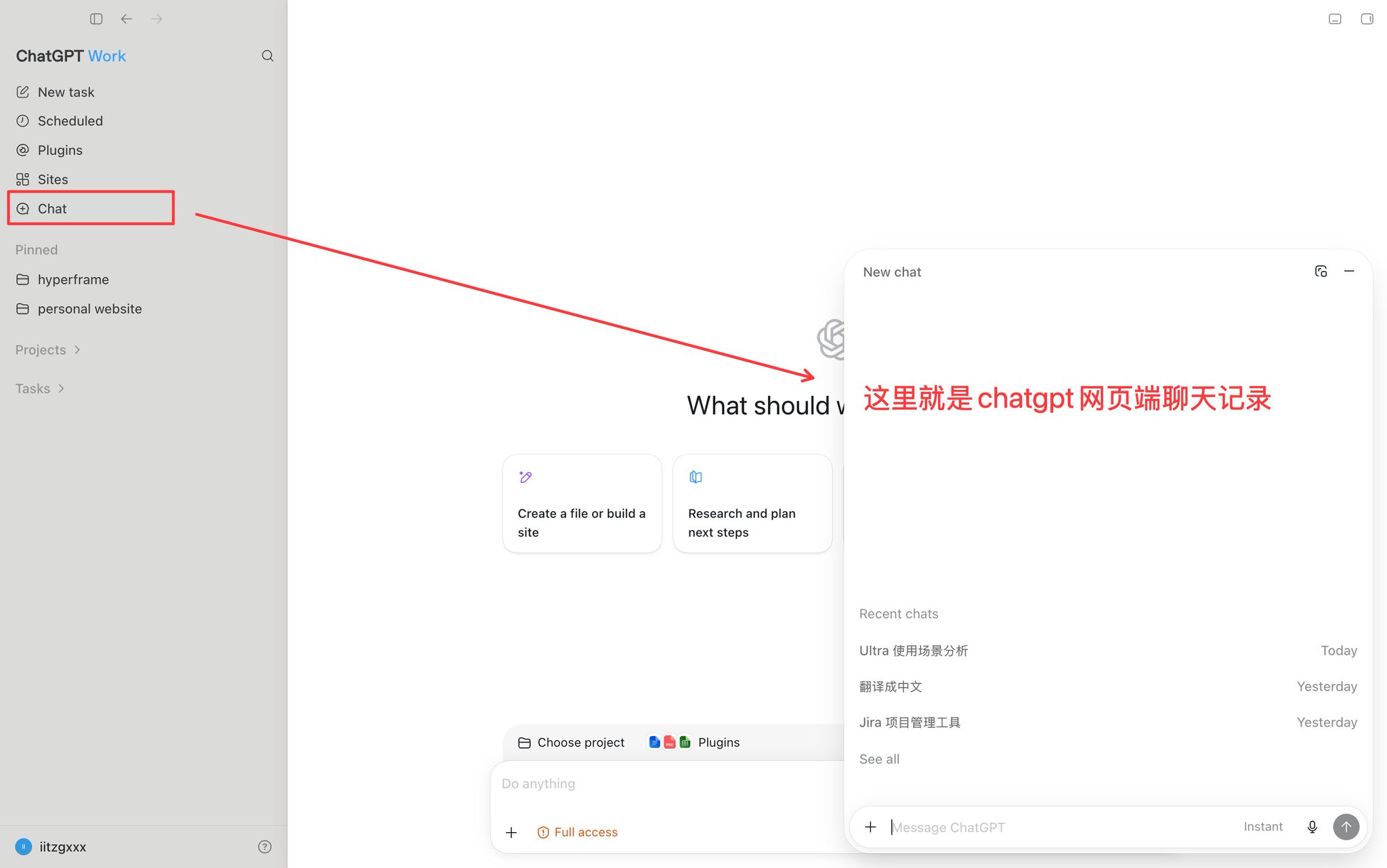
Task: Open the iitzgxxx account menu
Action: pos(51,847)
